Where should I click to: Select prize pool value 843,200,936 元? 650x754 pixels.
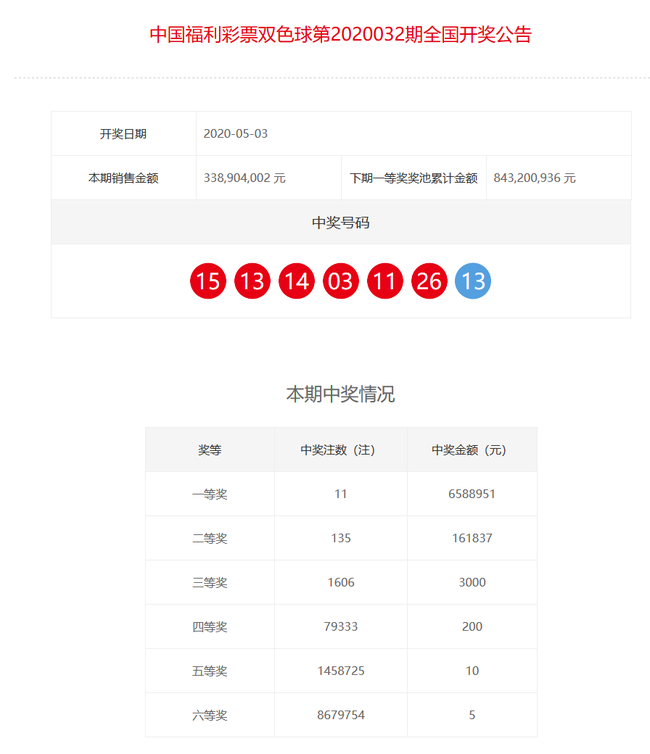point(535,178)
